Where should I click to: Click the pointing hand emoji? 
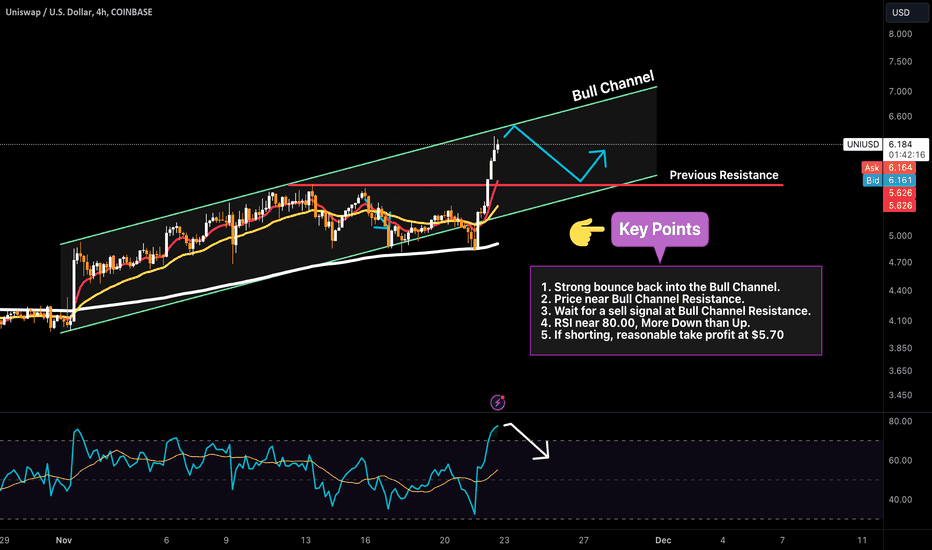(x=587, y=232)
